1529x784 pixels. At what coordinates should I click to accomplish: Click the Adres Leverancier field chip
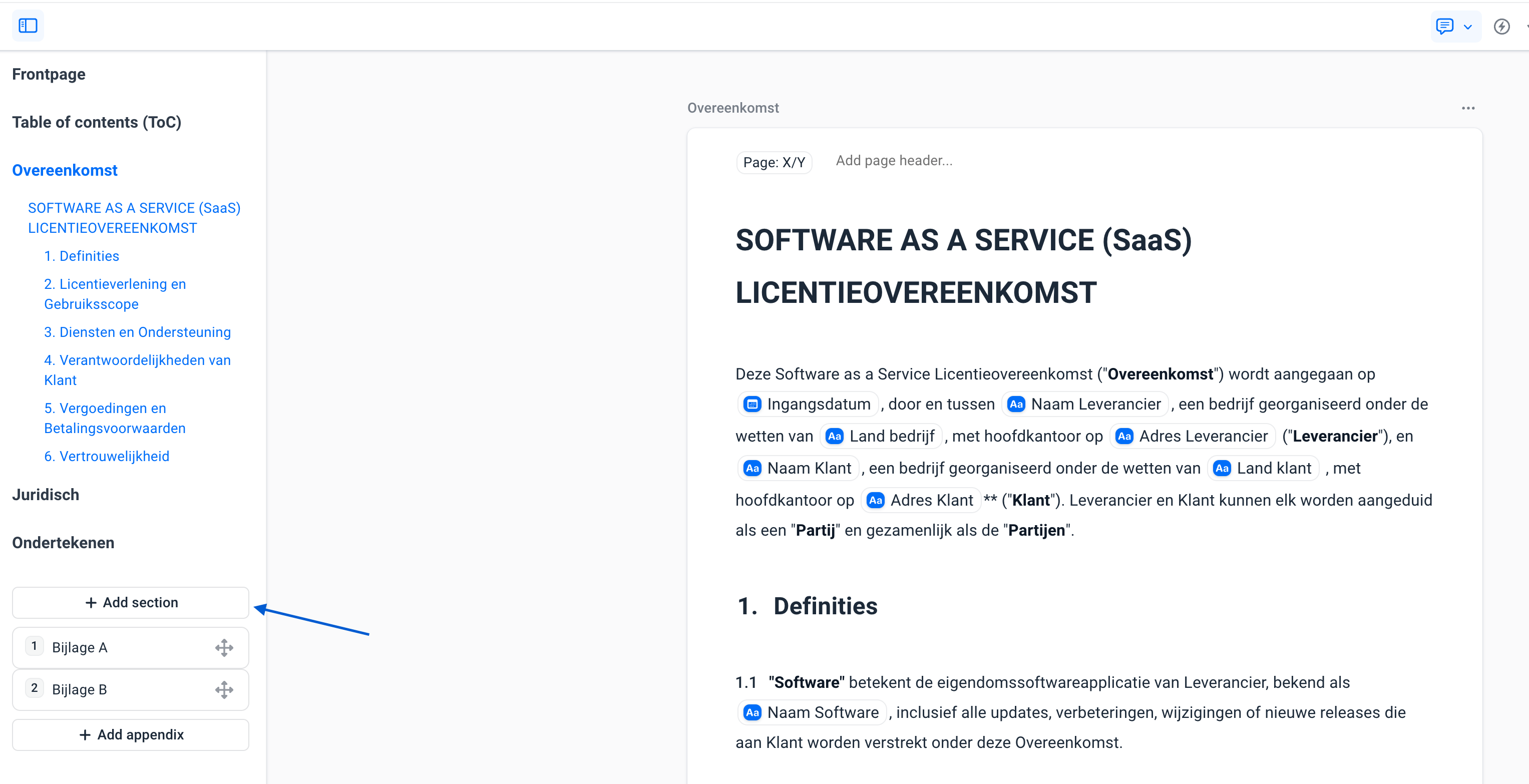pos(1192,437)
